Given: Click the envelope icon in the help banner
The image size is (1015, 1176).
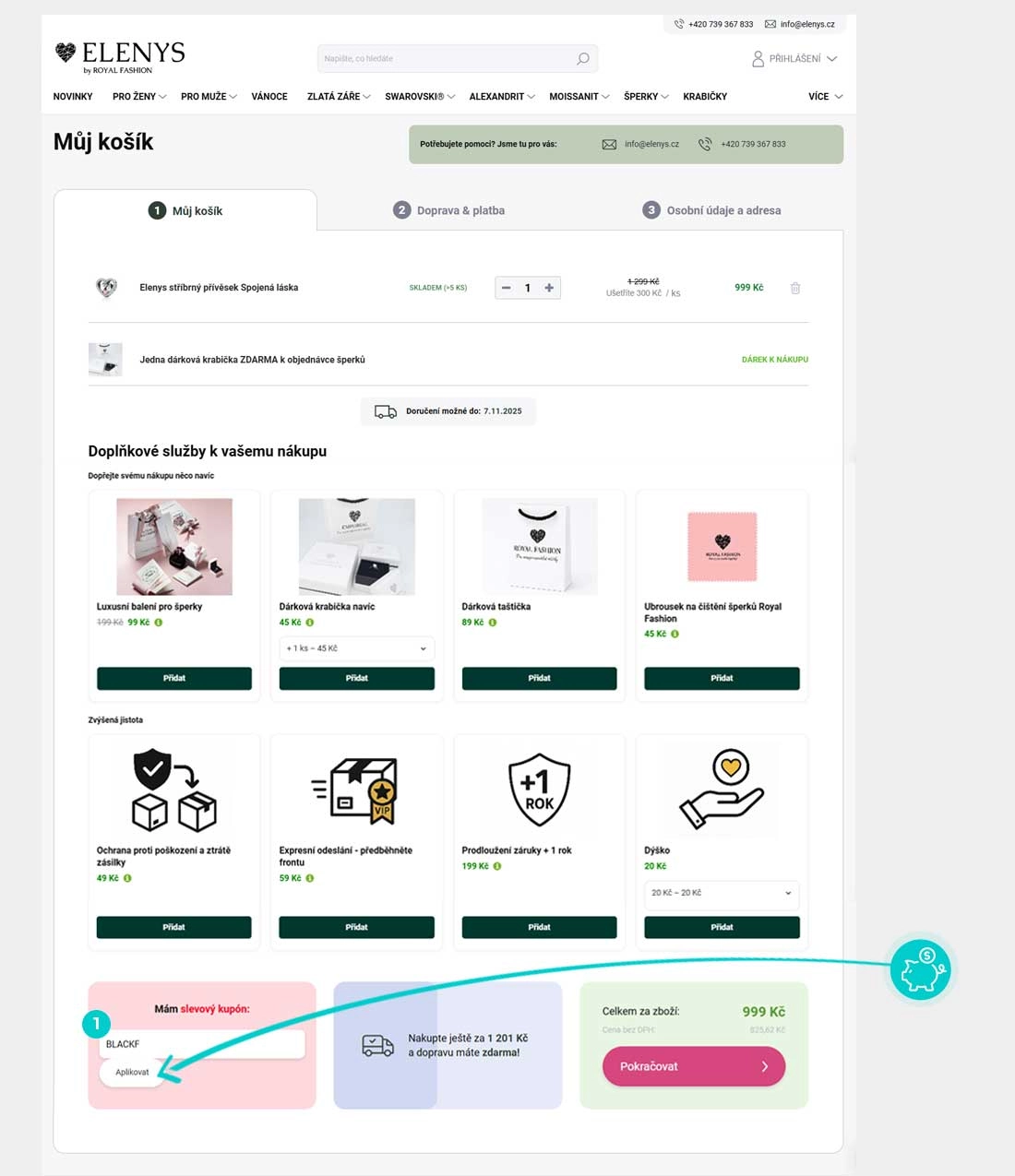Looking at the screenshot, I should (609, 145).
